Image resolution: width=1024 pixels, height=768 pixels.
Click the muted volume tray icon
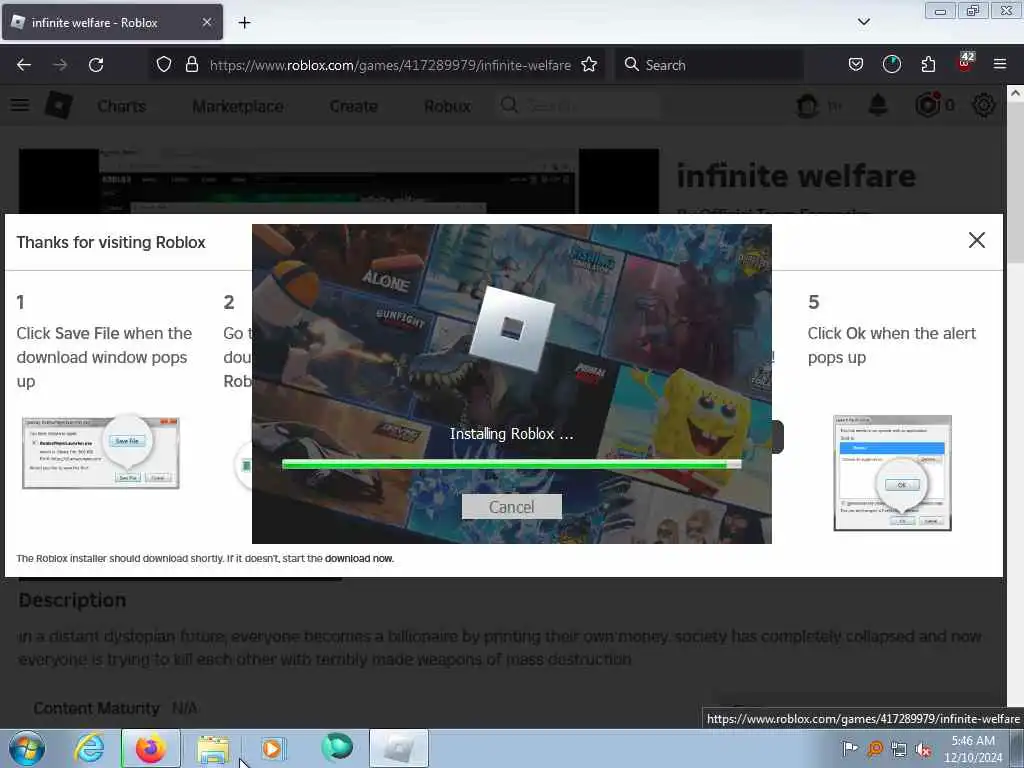click(x=923, y=749)
